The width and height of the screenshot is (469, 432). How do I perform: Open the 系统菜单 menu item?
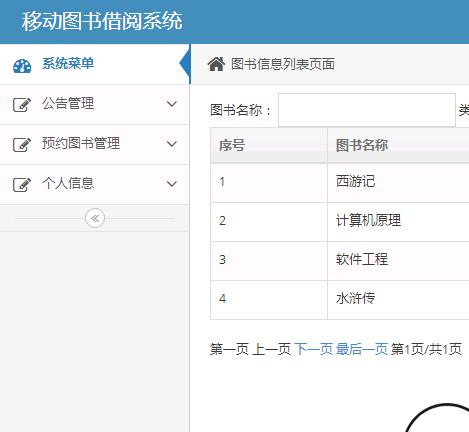[95, 64]
